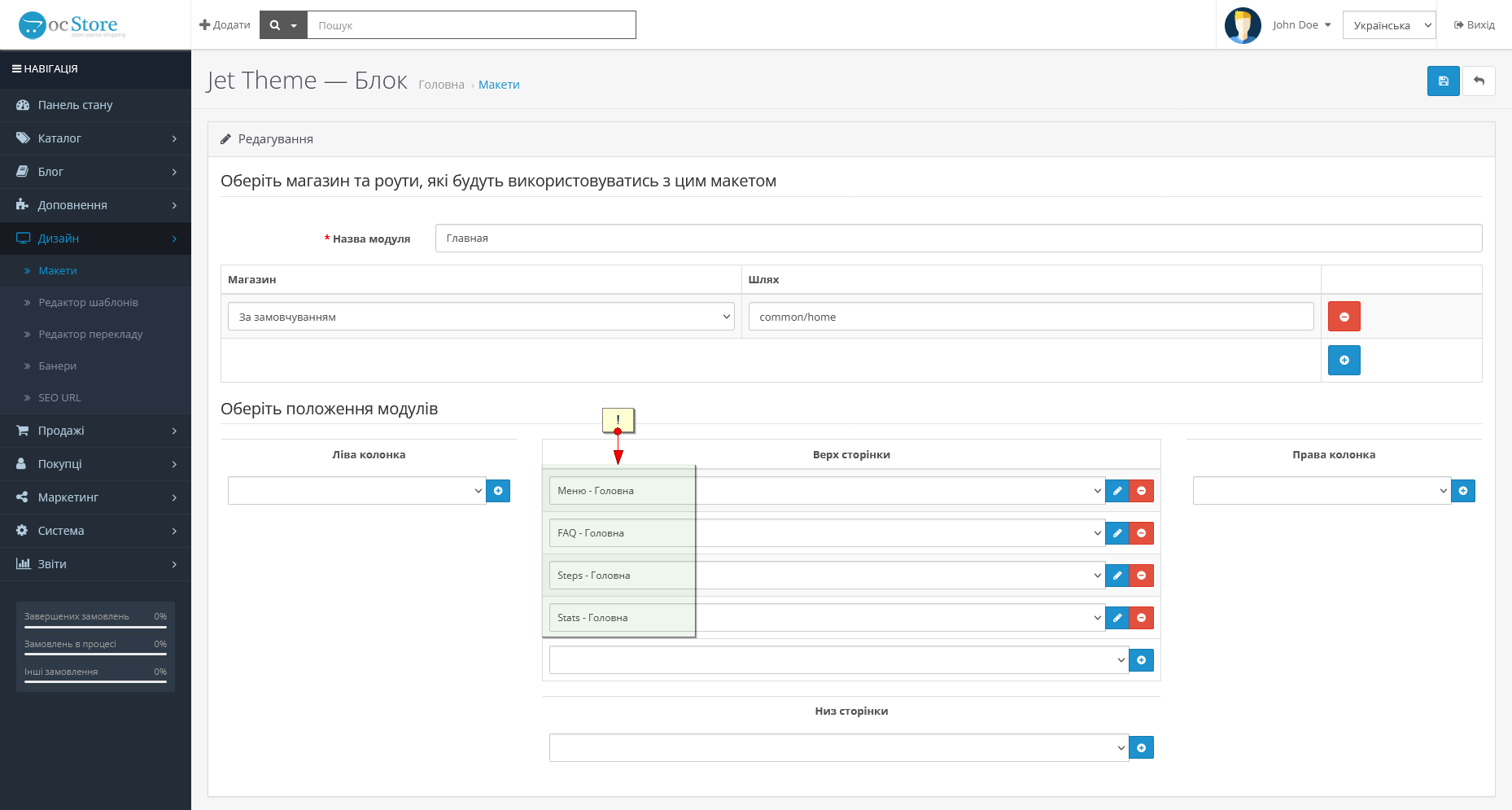Open Редактор шаблонів submenu item
The width and height of the screenshot is (1512, 810).
[x=88, y=303]
